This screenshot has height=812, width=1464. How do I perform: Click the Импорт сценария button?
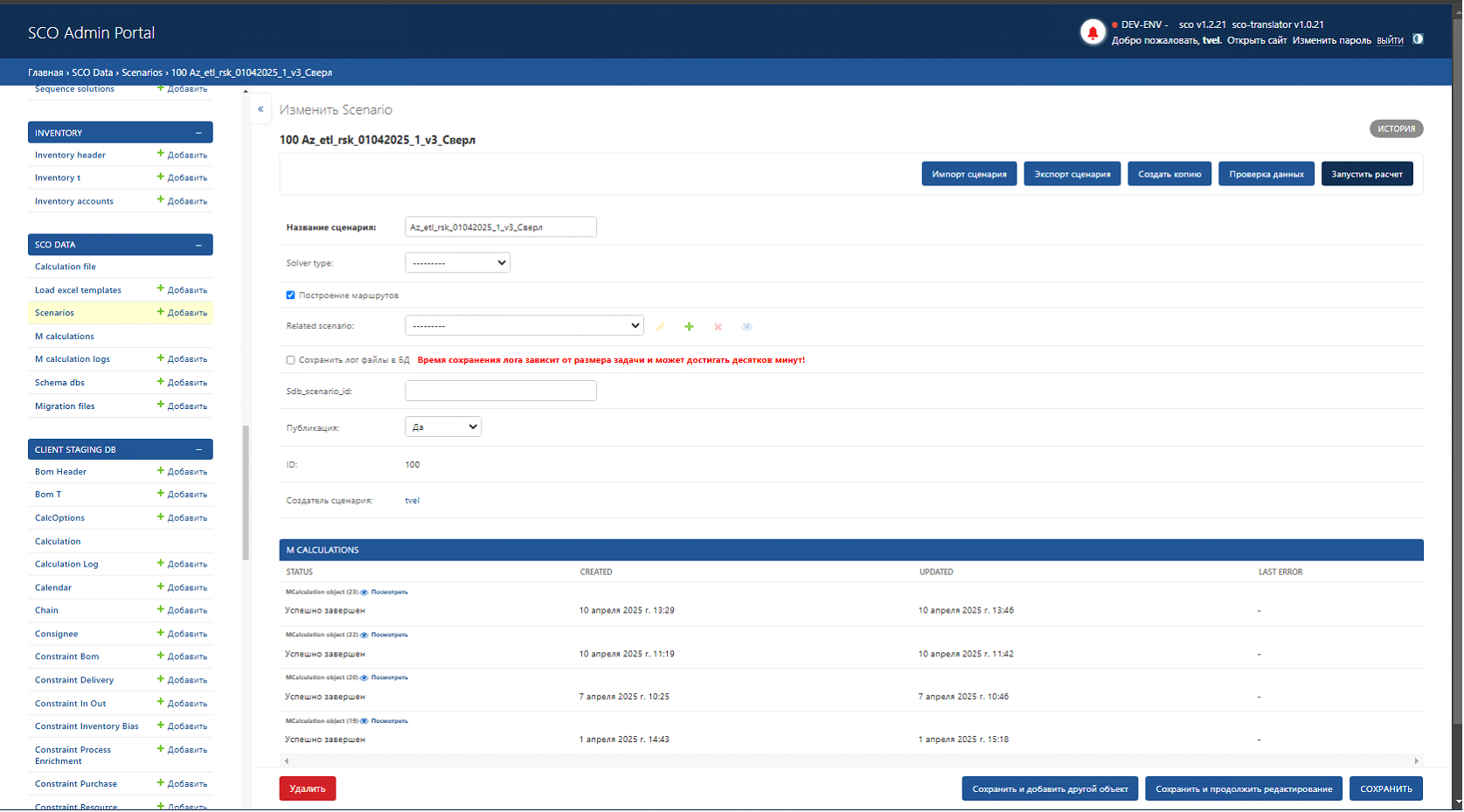(969, 174)
